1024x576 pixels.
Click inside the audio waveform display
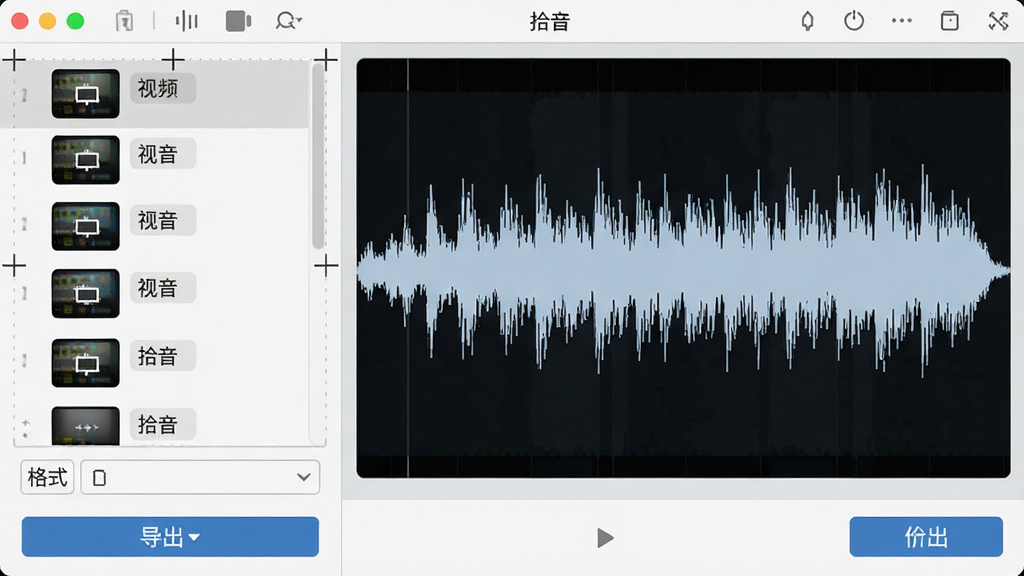(x=683, y=268)
